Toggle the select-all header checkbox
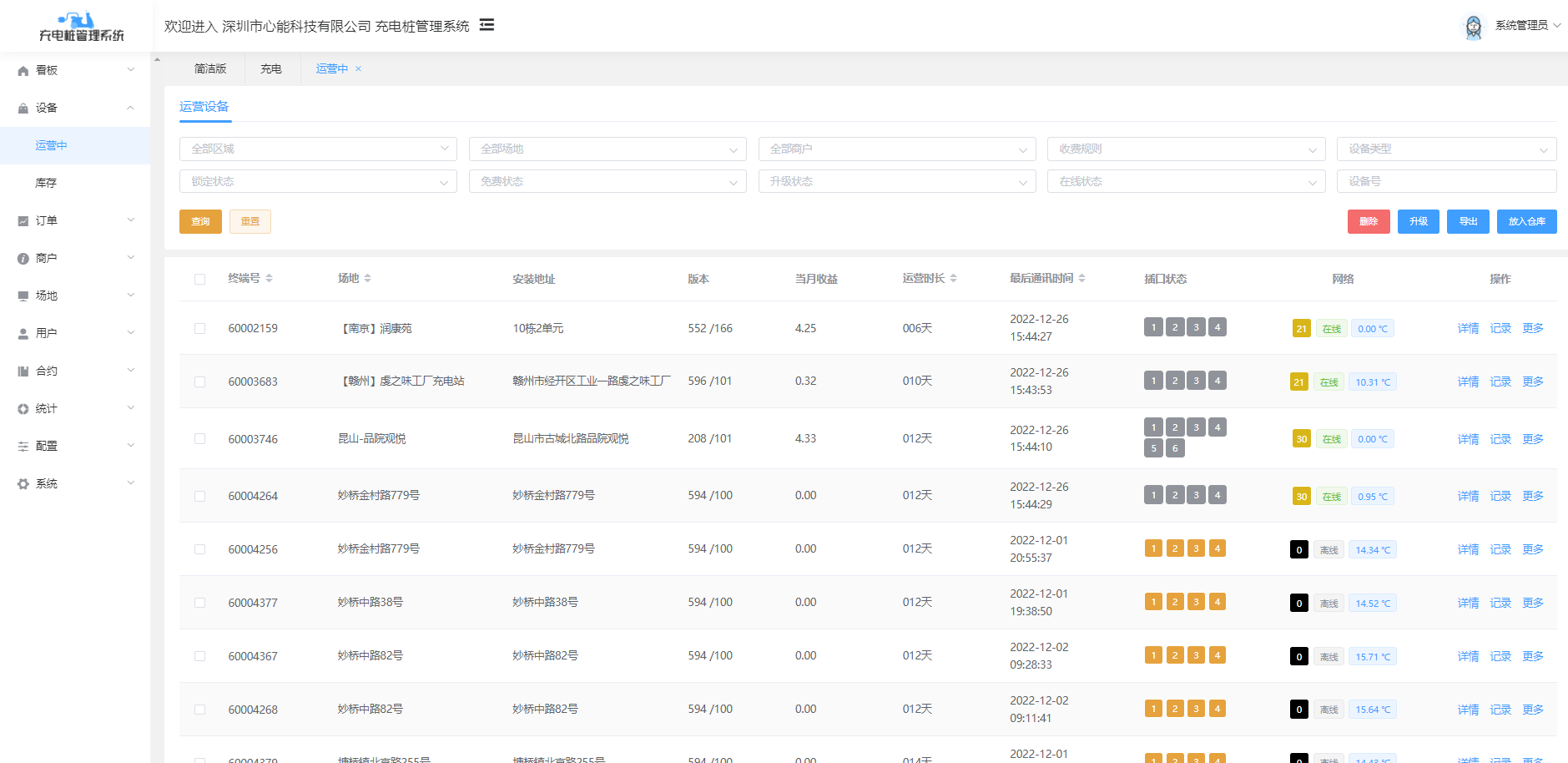 tap(199, 280)
